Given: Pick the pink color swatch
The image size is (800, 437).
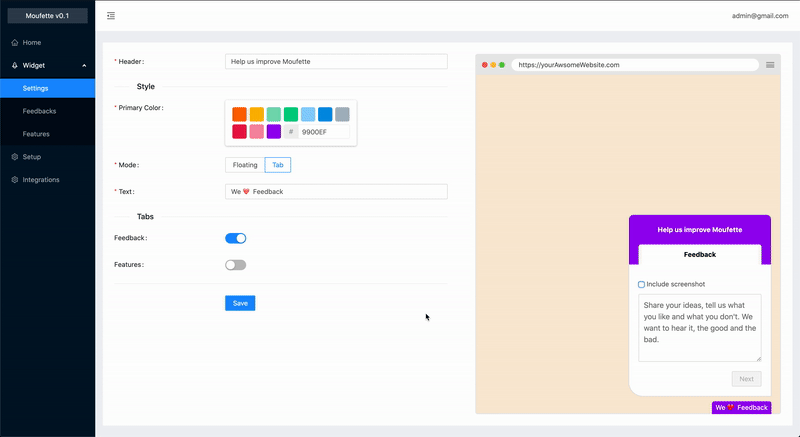Looking at the screenshot, I should tap(257, 132).
